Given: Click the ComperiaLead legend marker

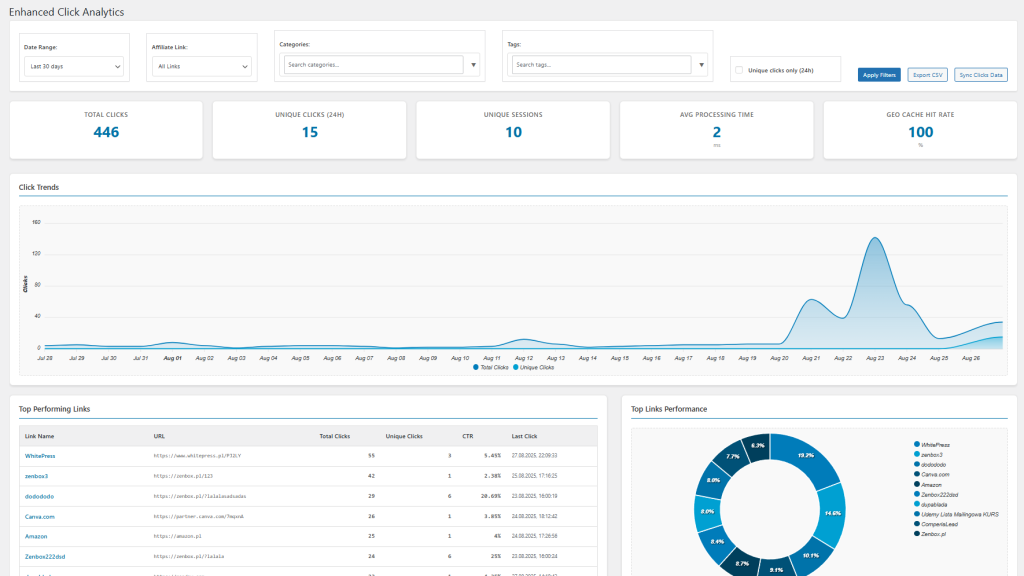Looking at the screenshot, I should pyautogui.click(x=917, y=524).
